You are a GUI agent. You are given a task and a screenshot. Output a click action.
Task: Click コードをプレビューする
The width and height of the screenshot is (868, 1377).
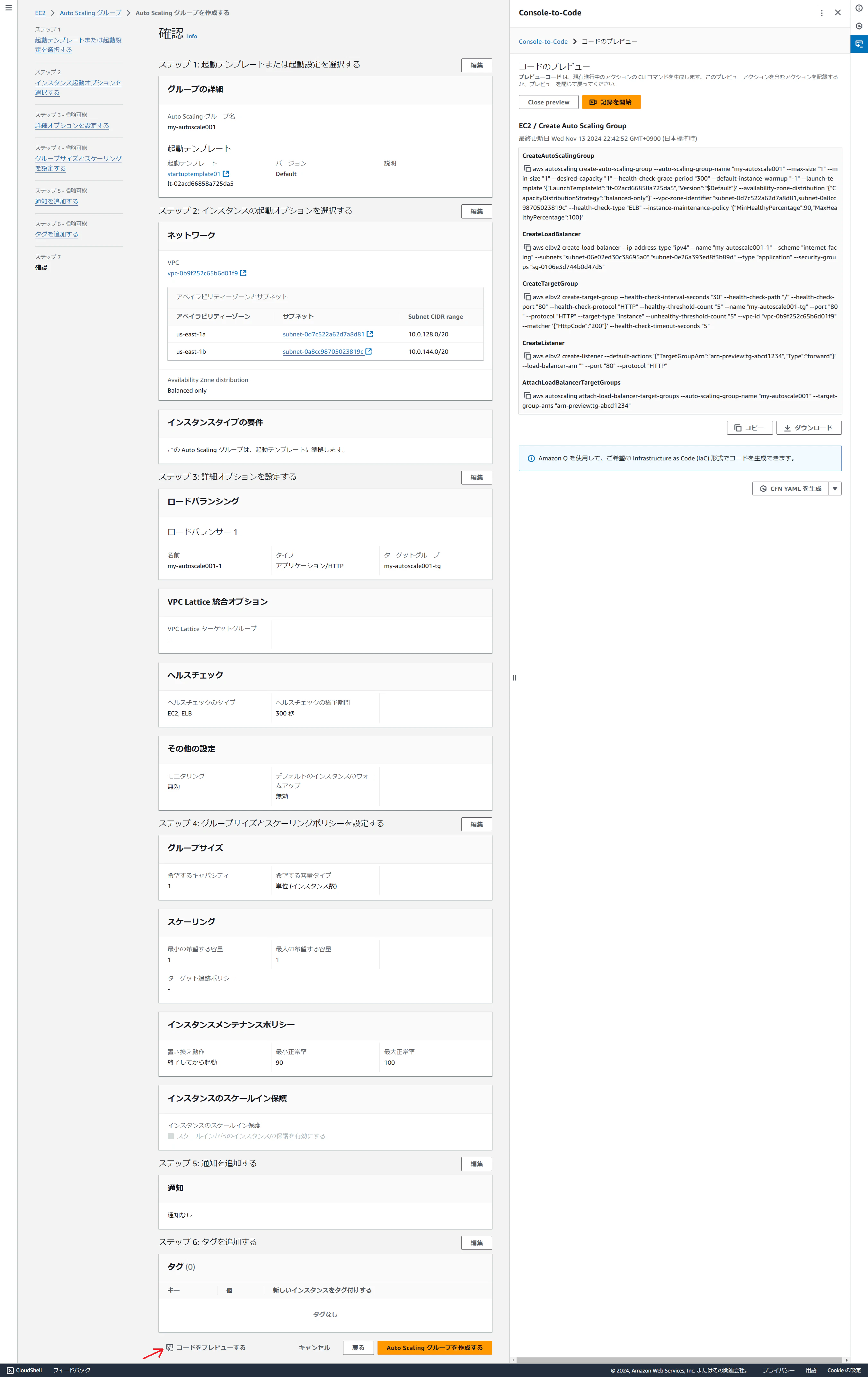click(207, 1348)
